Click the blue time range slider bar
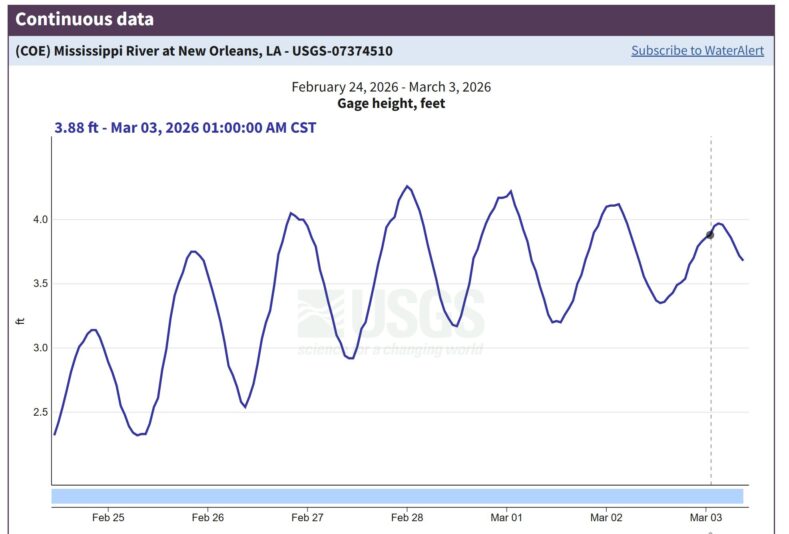The height and width of the screenshot is (534, 789). click(x=397, y=496)
